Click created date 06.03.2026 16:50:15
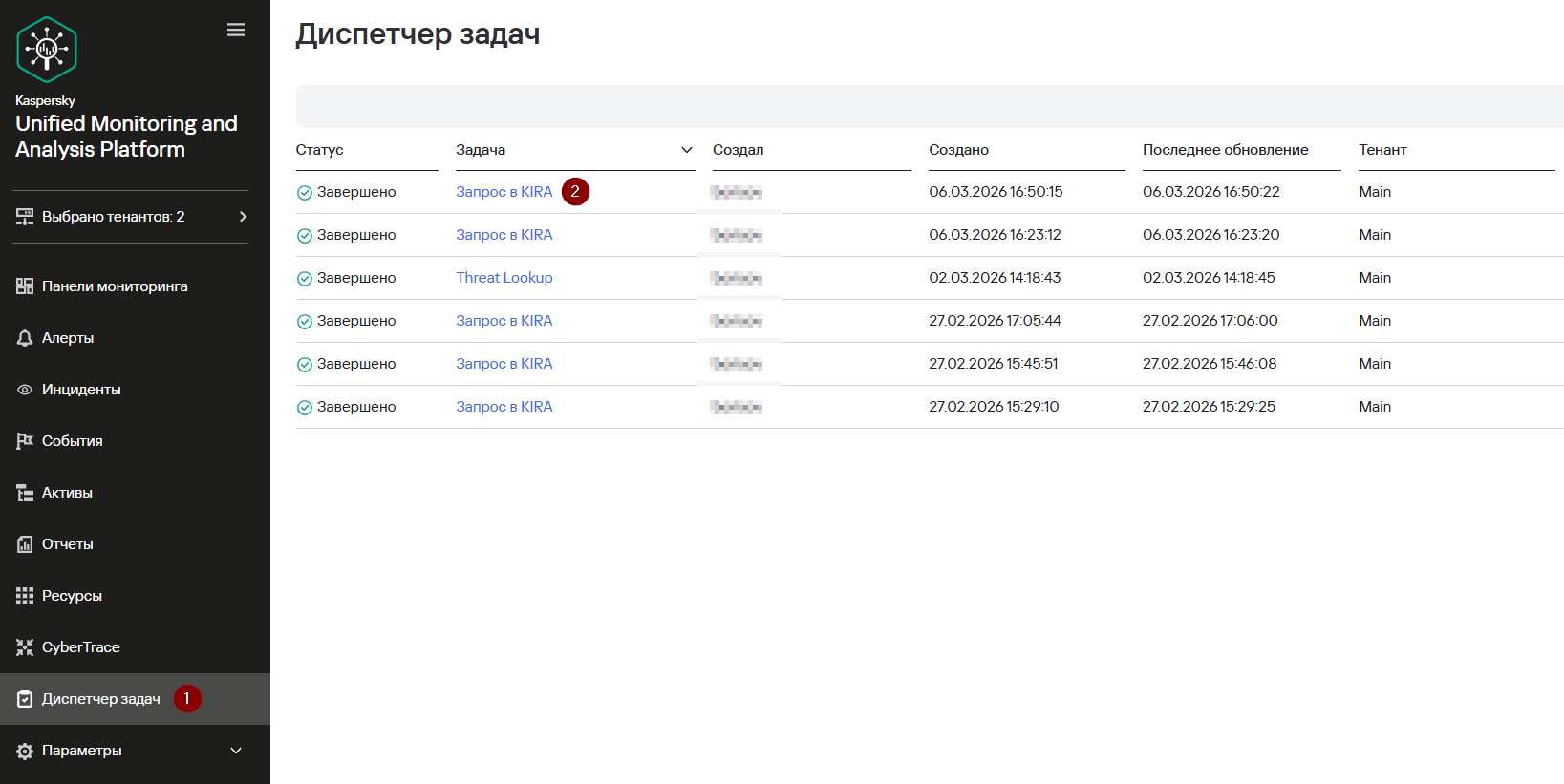Image resolution: width=1564 pixels, height=784 pixels. tap(996, 192)
